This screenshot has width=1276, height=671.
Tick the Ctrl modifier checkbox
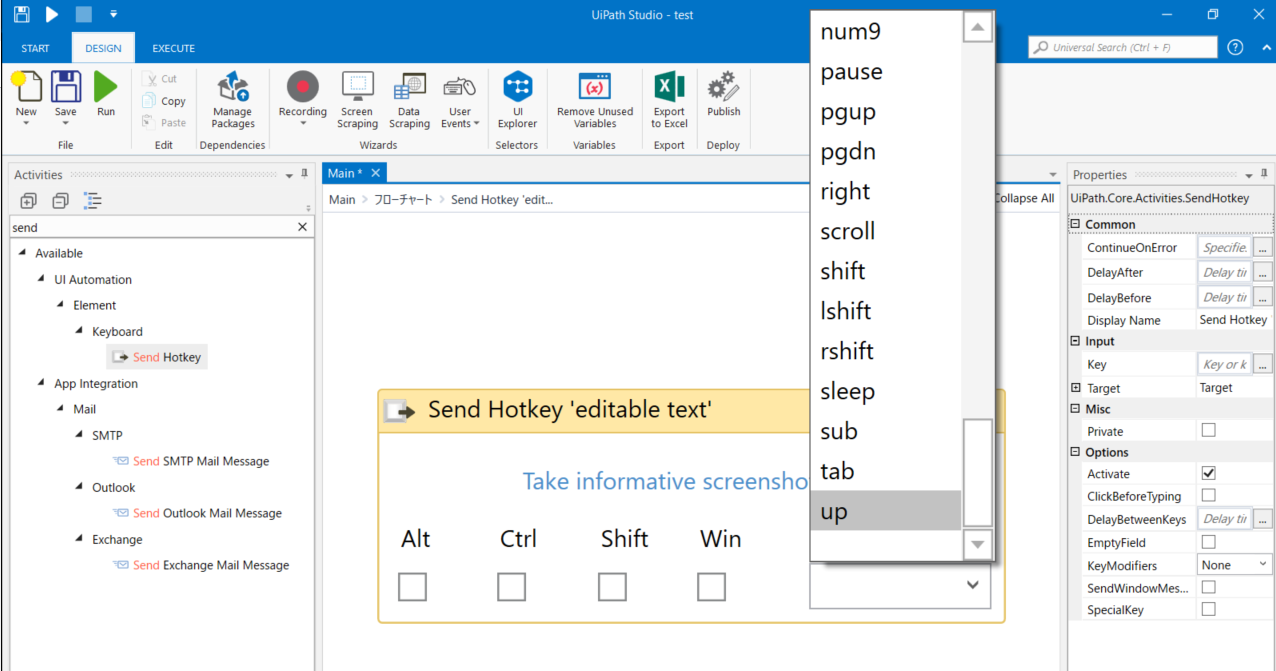(x=511, y=586)
